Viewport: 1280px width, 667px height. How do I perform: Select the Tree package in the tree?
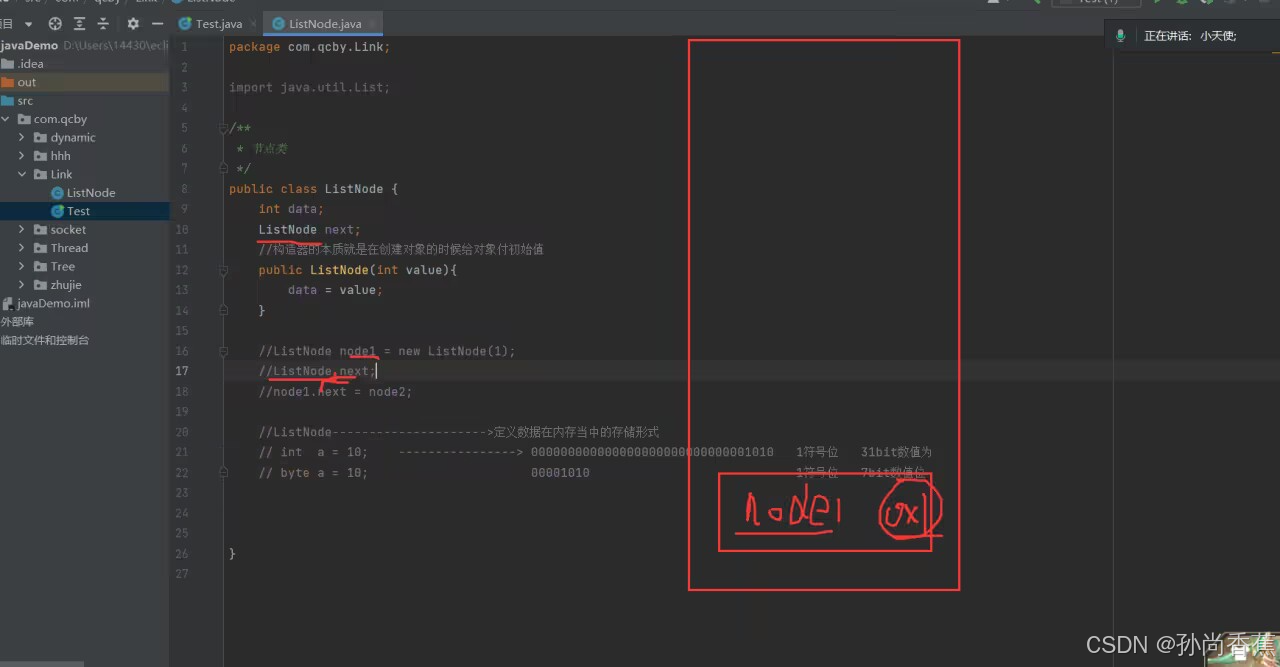63,266
